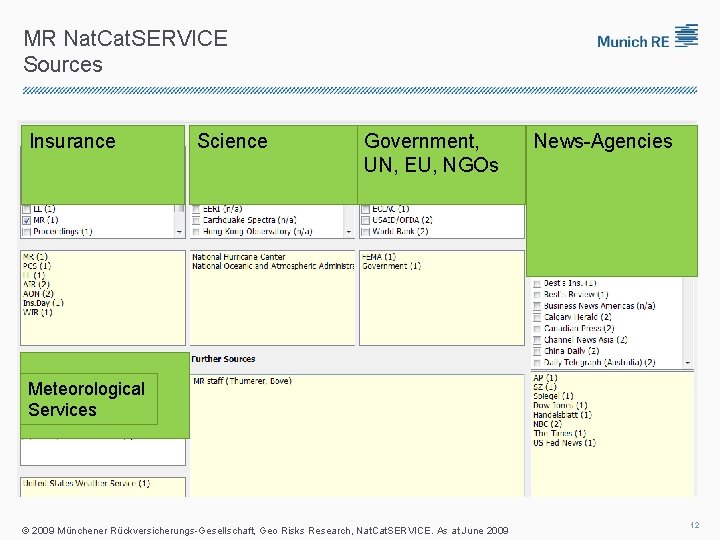Select the Insurance green header box
This screenshot has width=720, height=540.
coord(102,163)
